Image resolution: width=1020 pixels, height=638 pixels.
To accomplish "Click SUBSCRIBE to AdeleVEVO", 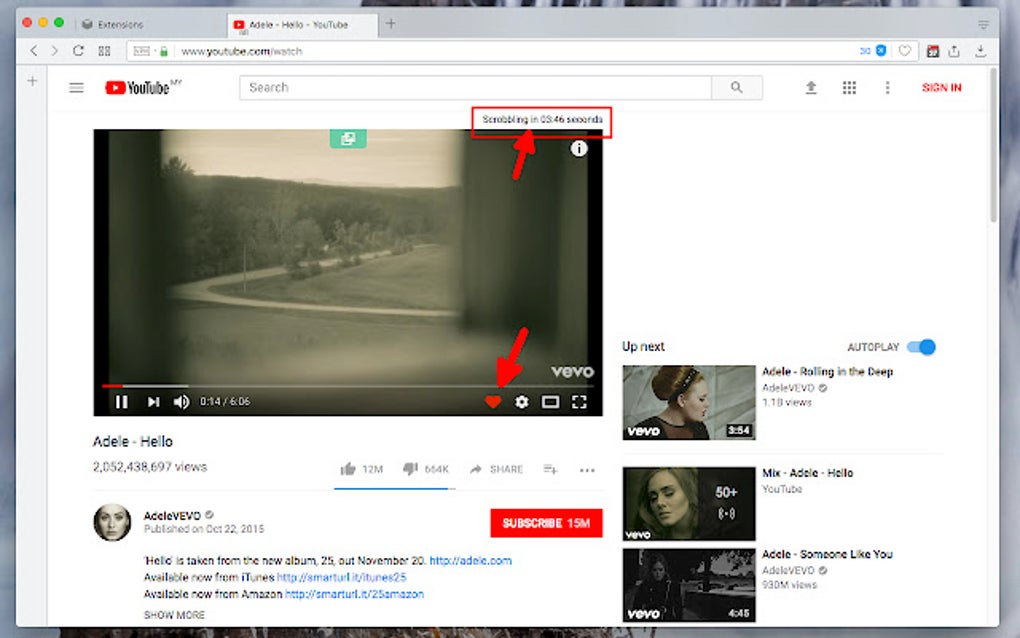I will pos(545,523).
